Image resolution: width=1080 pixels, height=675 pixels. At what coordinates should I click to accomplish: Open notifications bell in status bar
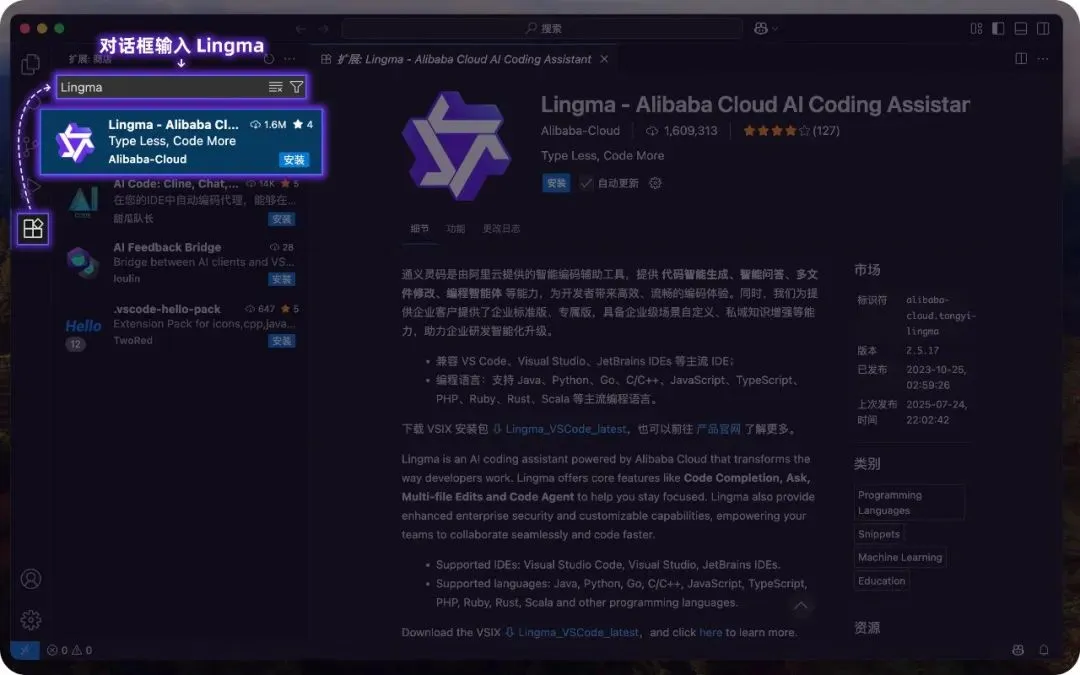[x=1043, y=650]
